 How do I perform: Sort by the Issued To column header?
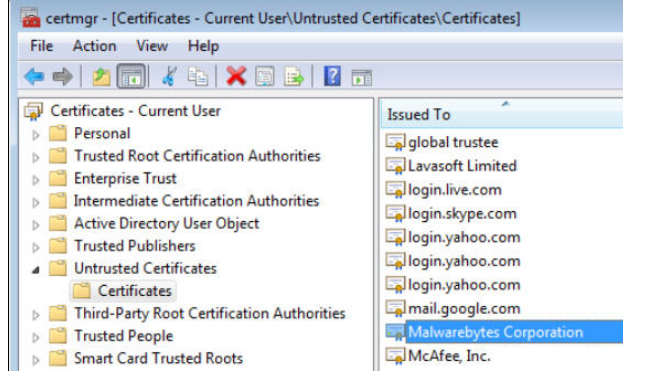(x=501, y=114)
